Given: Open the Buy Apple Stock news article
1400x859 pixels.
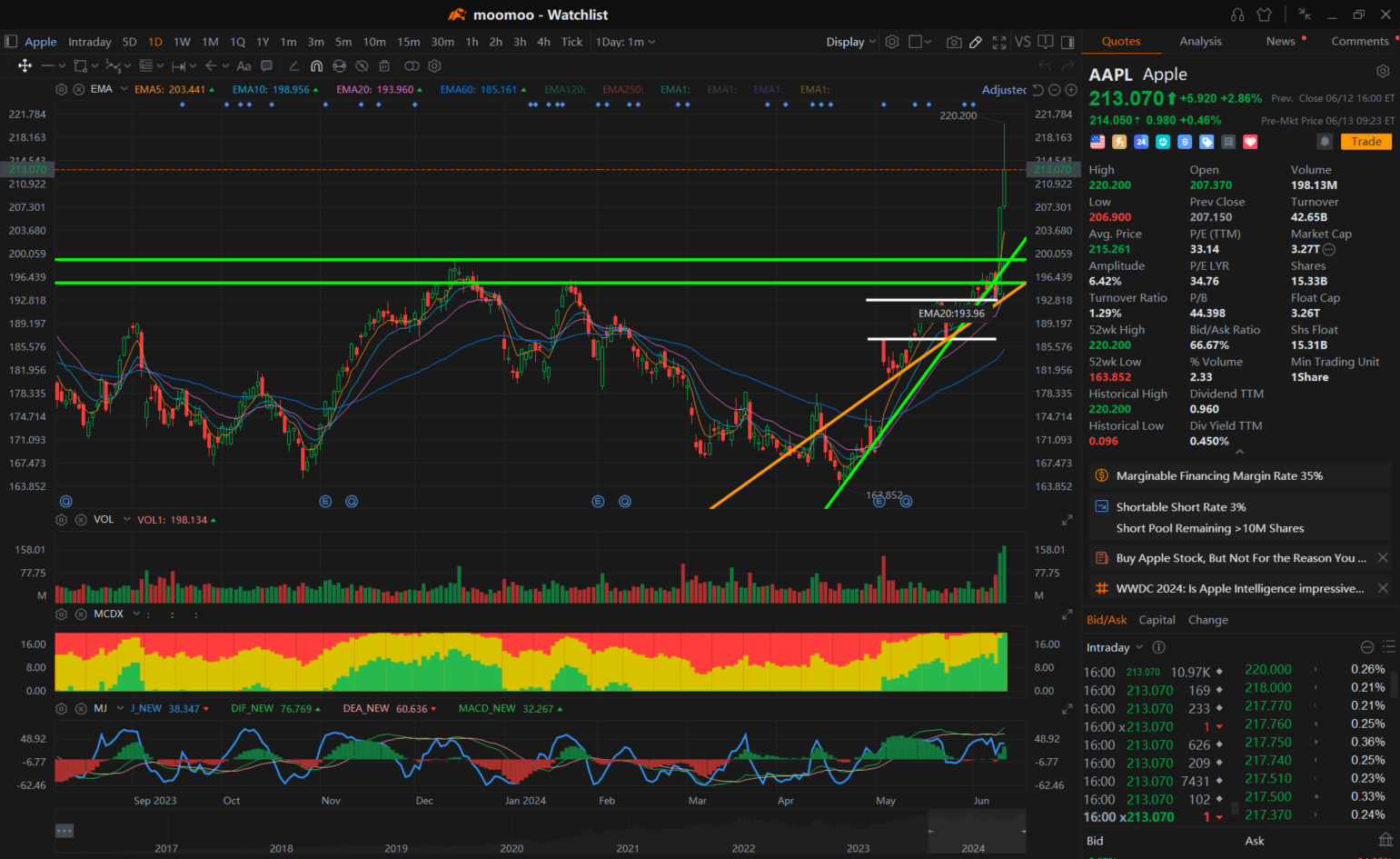Looking at the screenshot, I should point(1241,558).
